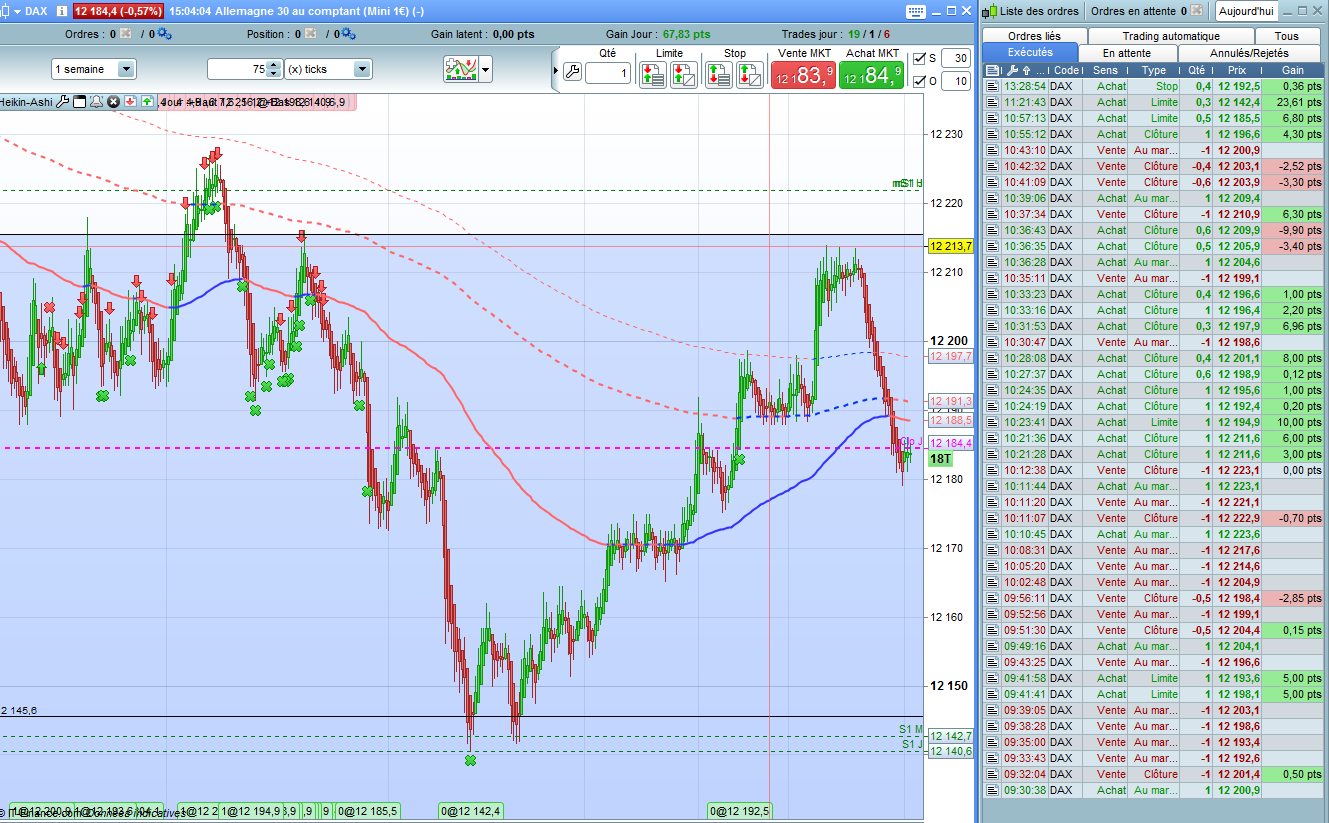The image size is (1329, 823).
Task: Remove Heikin-Ashi with the X circle icon
Action: tap(113, 101)
